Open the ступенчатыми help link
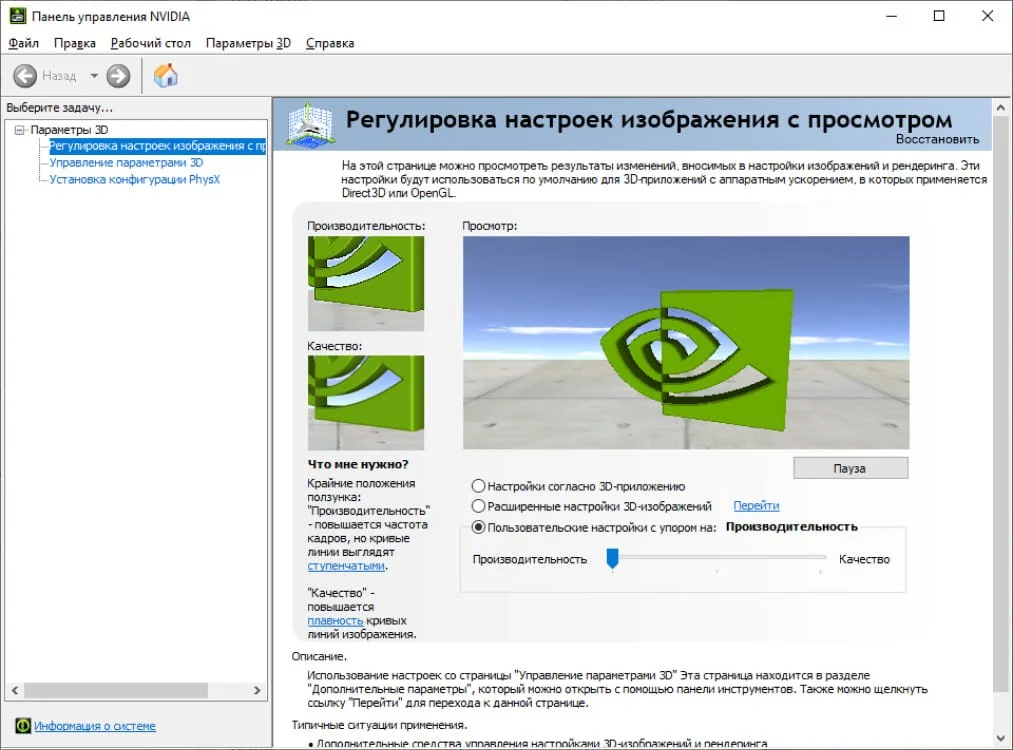The image size is (1013, 750). 346,566
